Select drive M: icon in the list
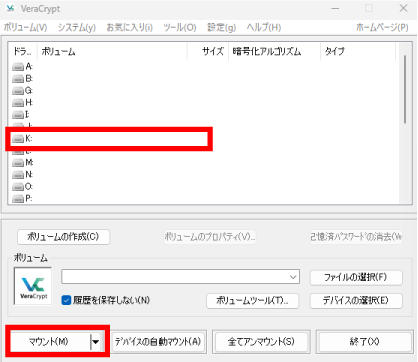Image resolution: width=418 pixels, height=362 pixels. click(x=18, y=163)
